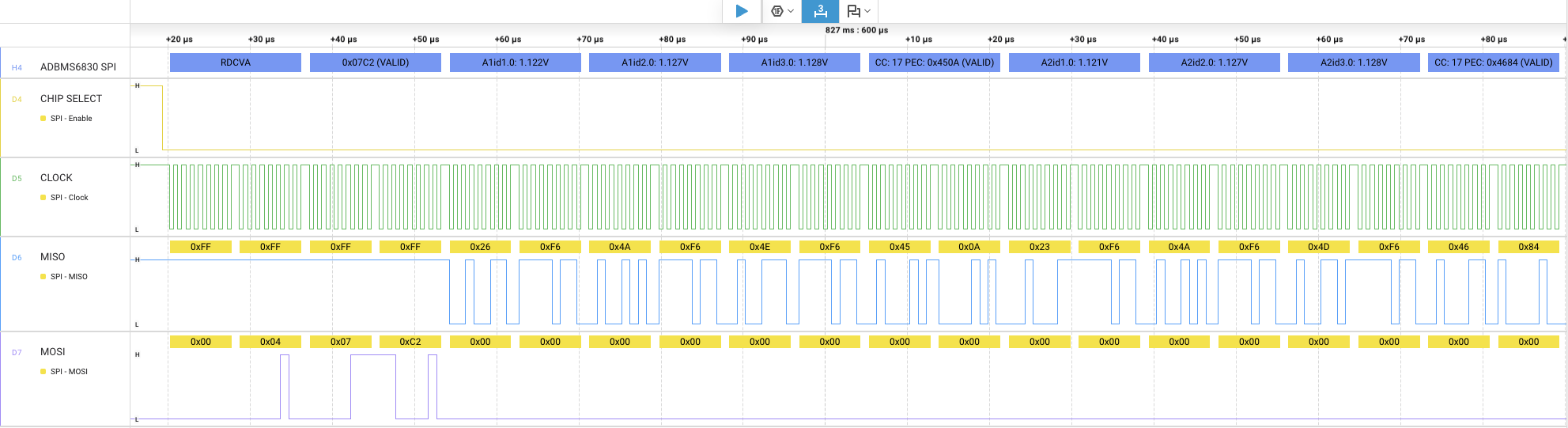Select the CC: 17 PEC: 0x4684 bubble

pos(1494,62)
